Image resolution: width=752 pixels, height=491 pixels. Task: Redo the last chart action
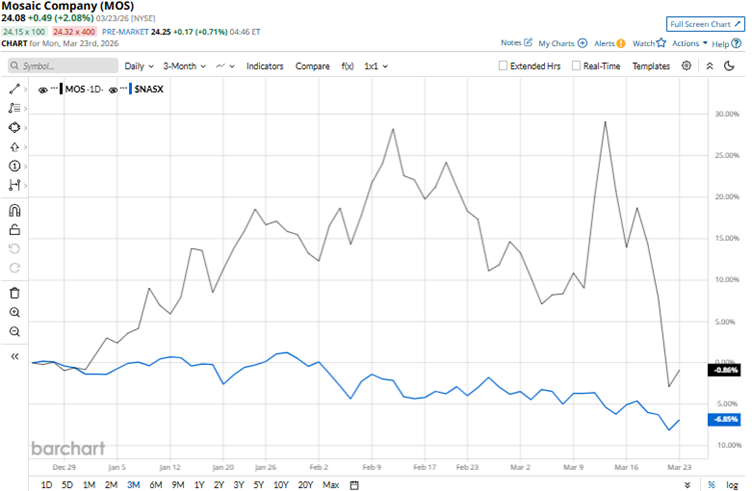[14, 268]
